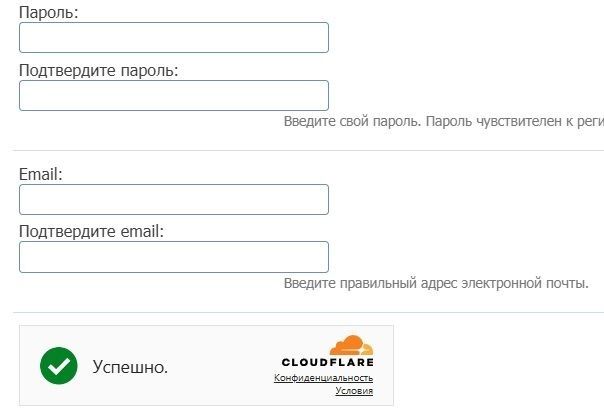This screenshot has height=412, width=604.
Task: Click the "Подтвердите email:" label
Action: click(91, 231)
